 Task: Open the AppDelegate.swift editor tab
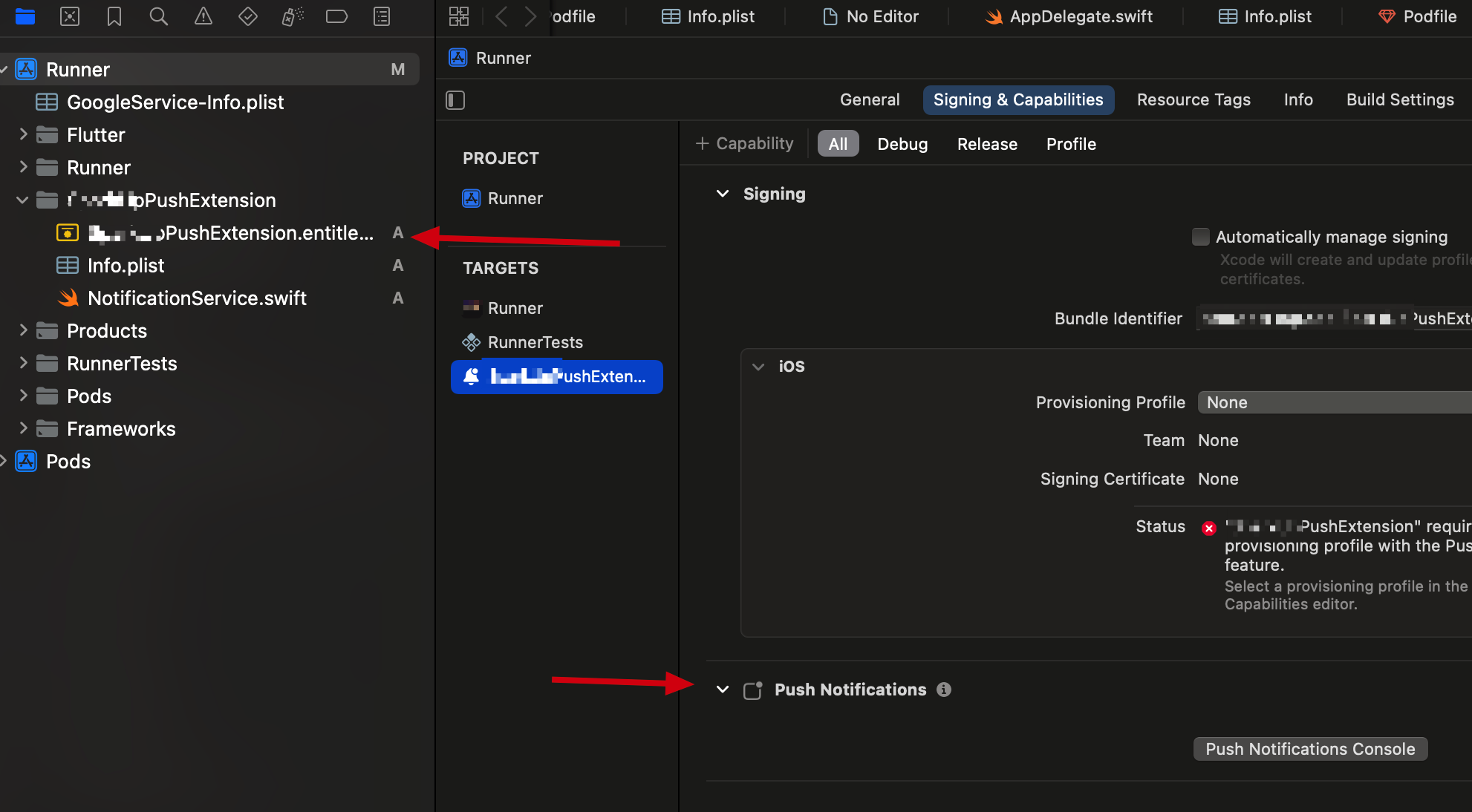1068,16
